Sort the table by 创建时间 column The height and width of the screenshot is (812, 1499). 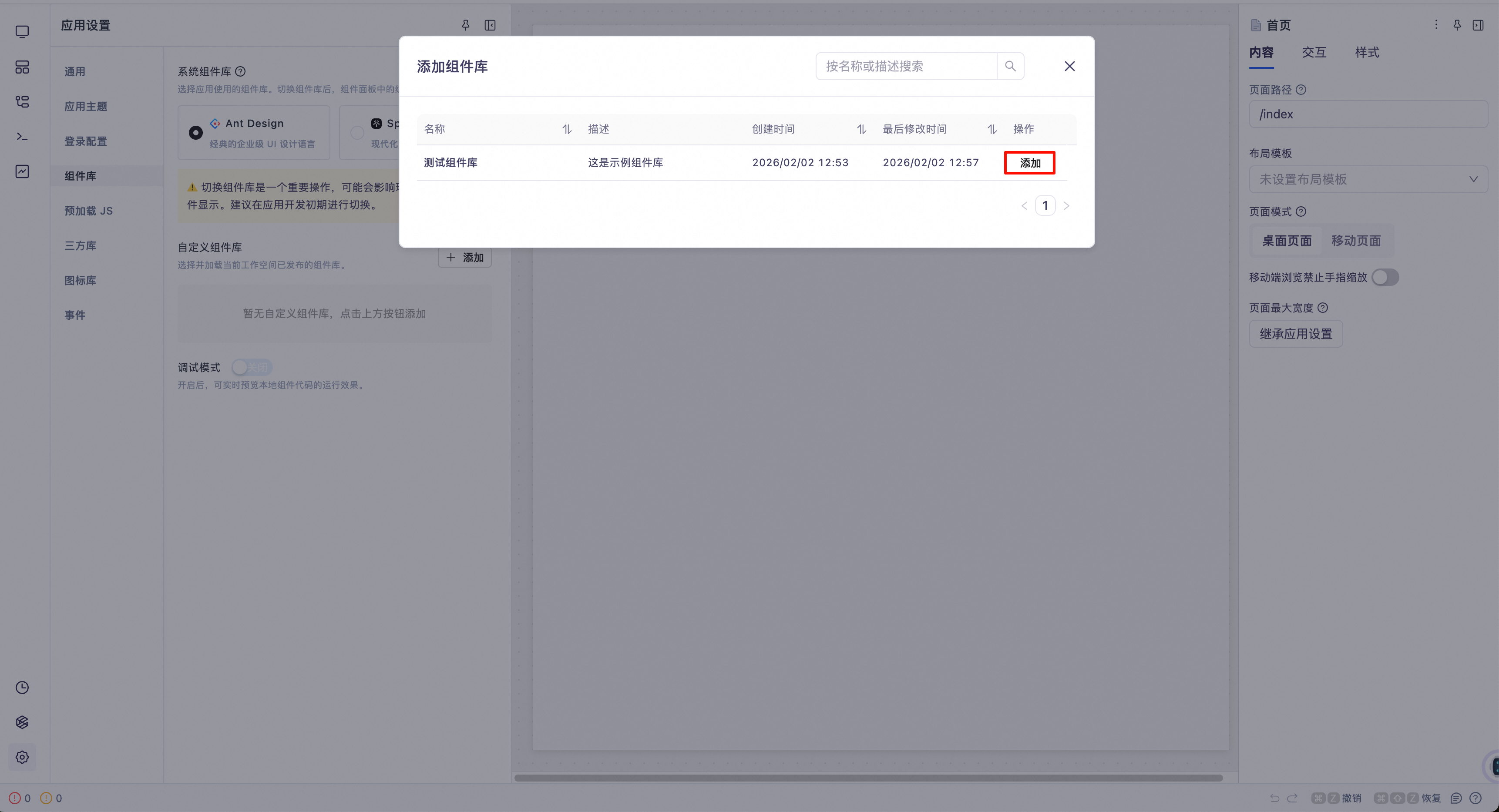(x=861, y=129)
